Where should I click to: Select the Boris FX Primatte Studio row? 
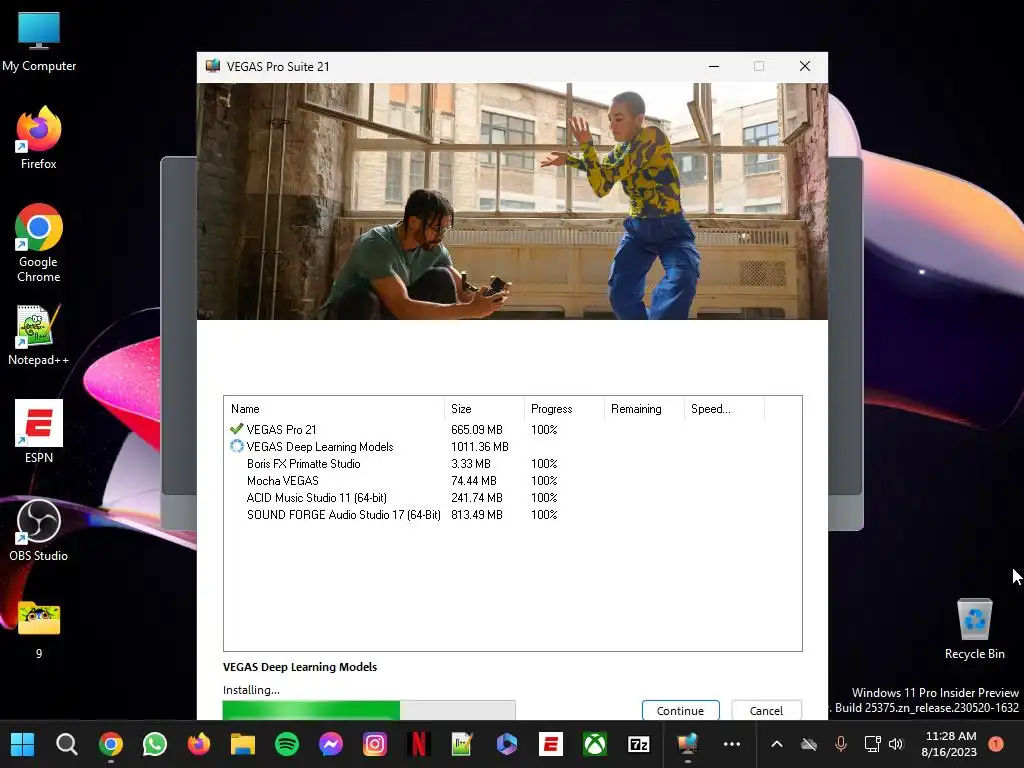coord(513,464)
